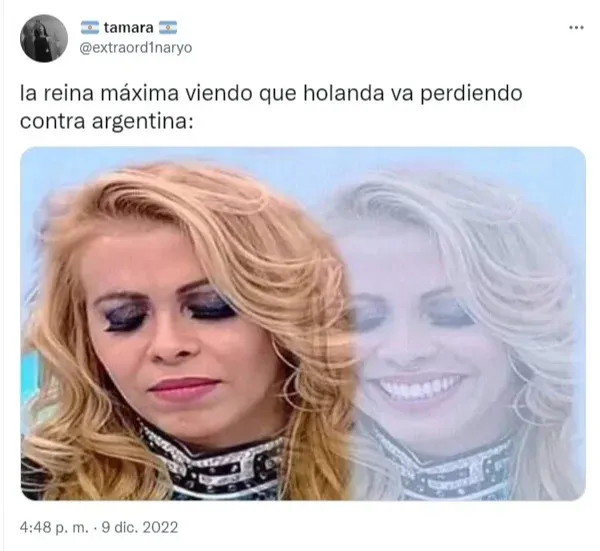600x551 pixels.
Task: Click the left woman's closed eyes with eyeshadow
Action: pyautogui.click(x=168, y=308)
